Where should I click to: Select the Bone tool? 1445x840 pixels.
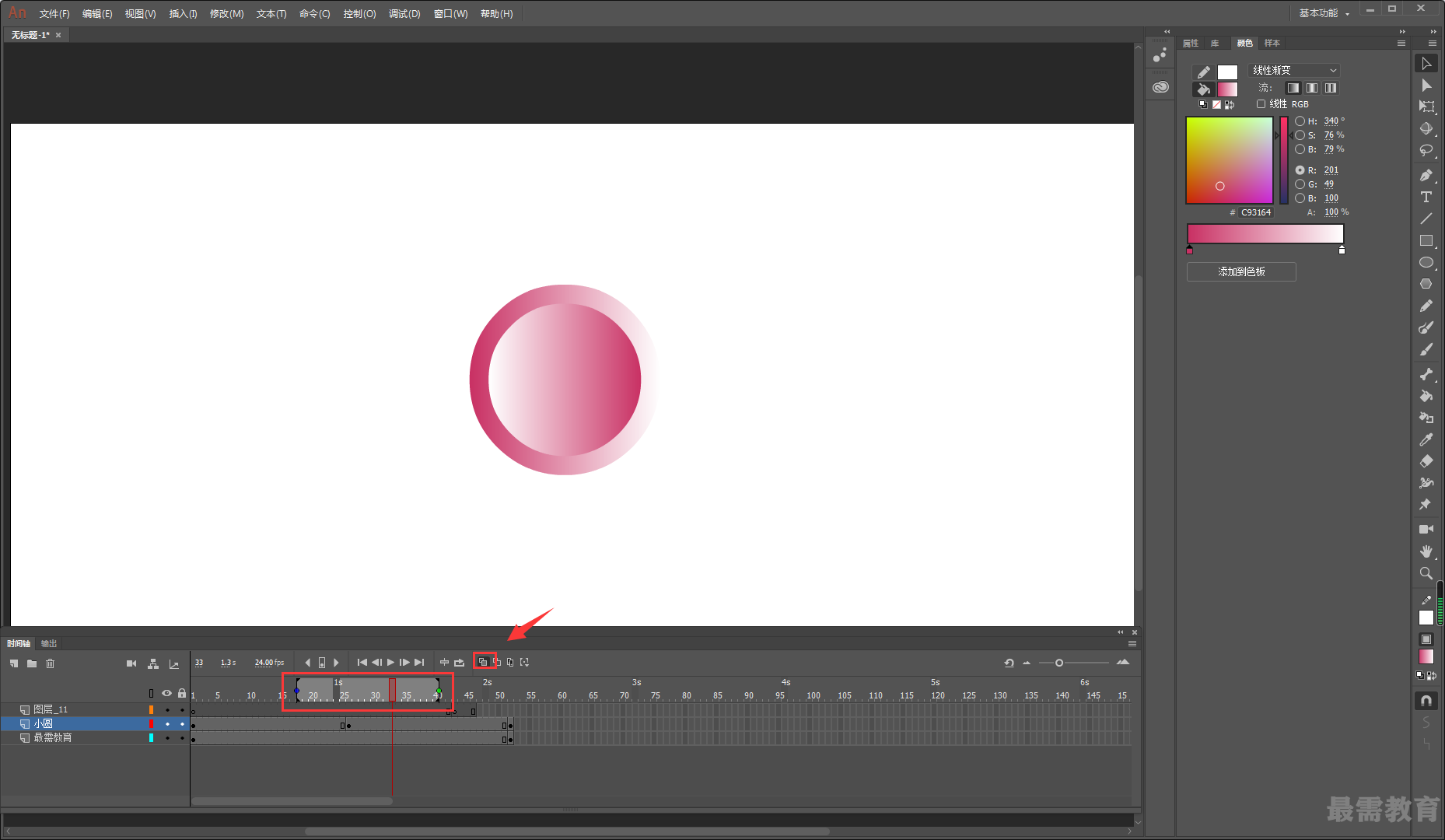coord(1426,374)
